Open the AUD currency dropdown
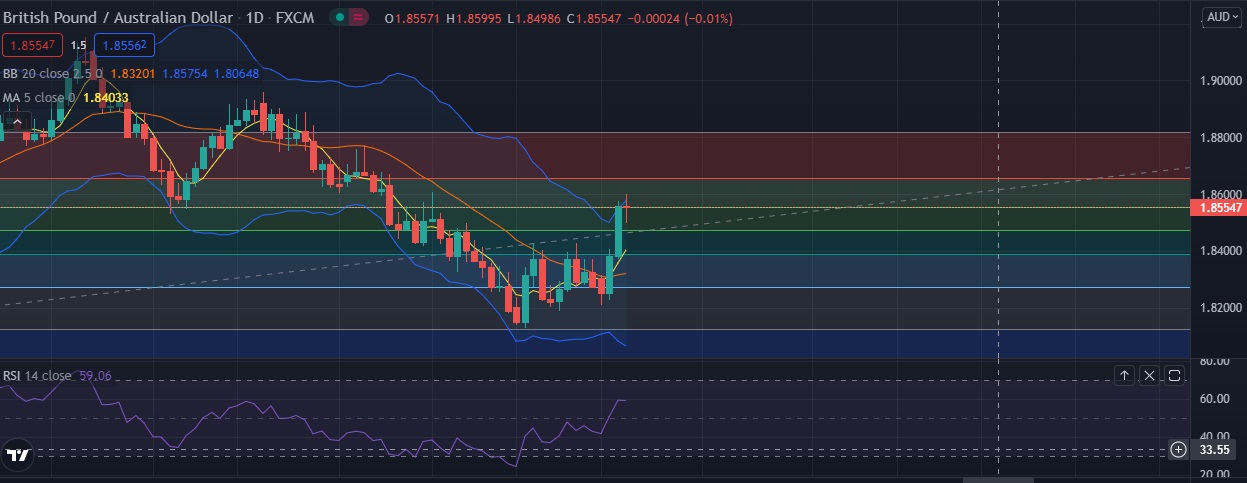1247x483 pixels. click(1220, 17)
